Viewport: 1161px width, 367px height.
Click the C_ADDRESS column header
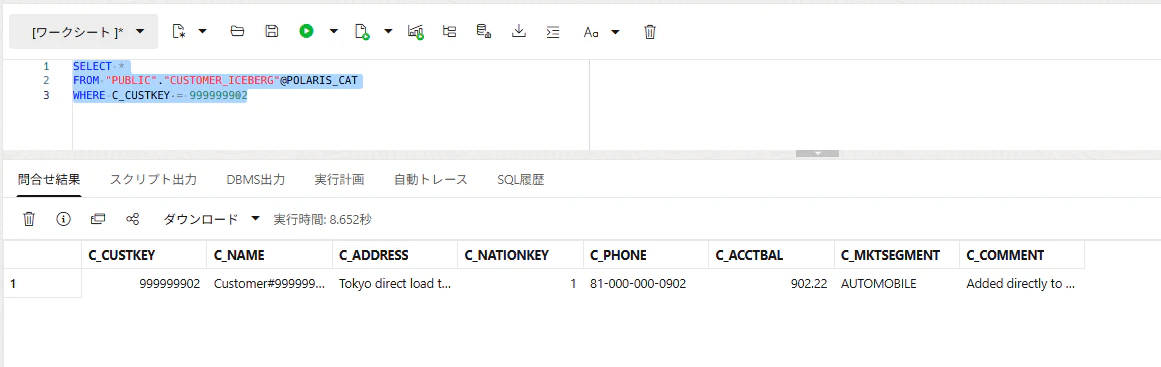click(395, 255)
